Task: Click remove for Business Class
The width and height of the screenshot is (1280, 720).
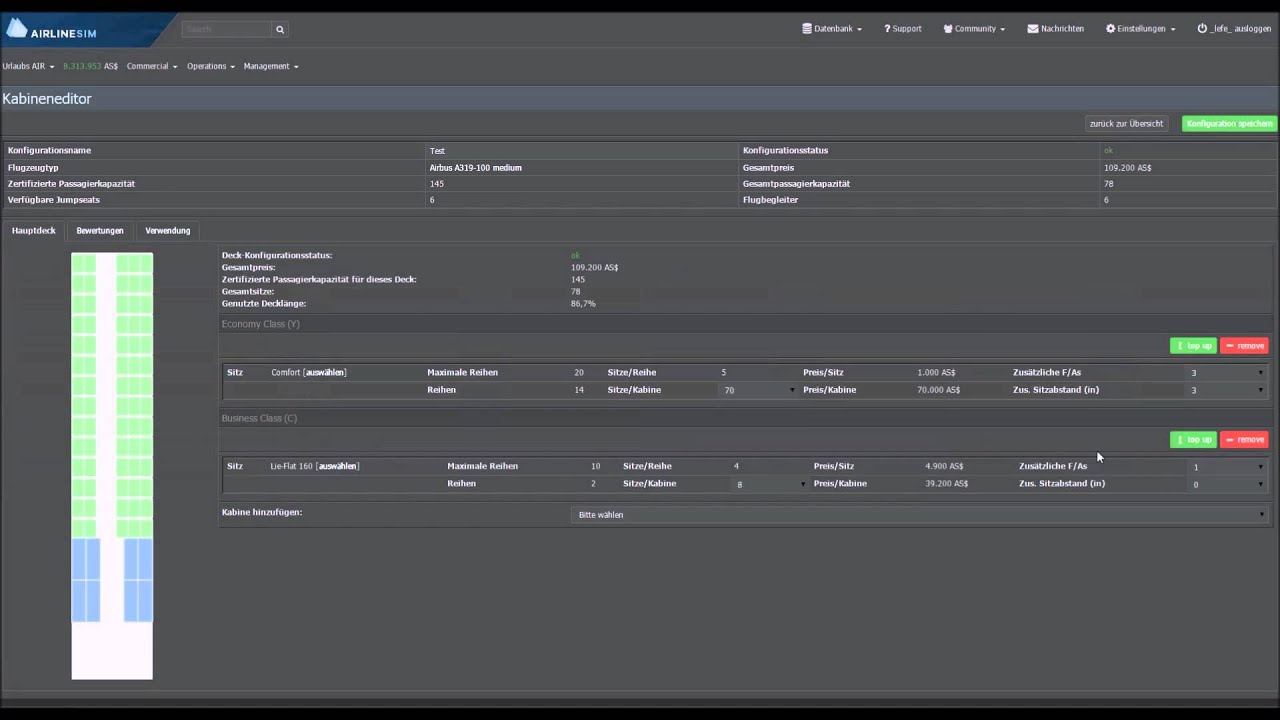Action: click(x=1244, y=440)
